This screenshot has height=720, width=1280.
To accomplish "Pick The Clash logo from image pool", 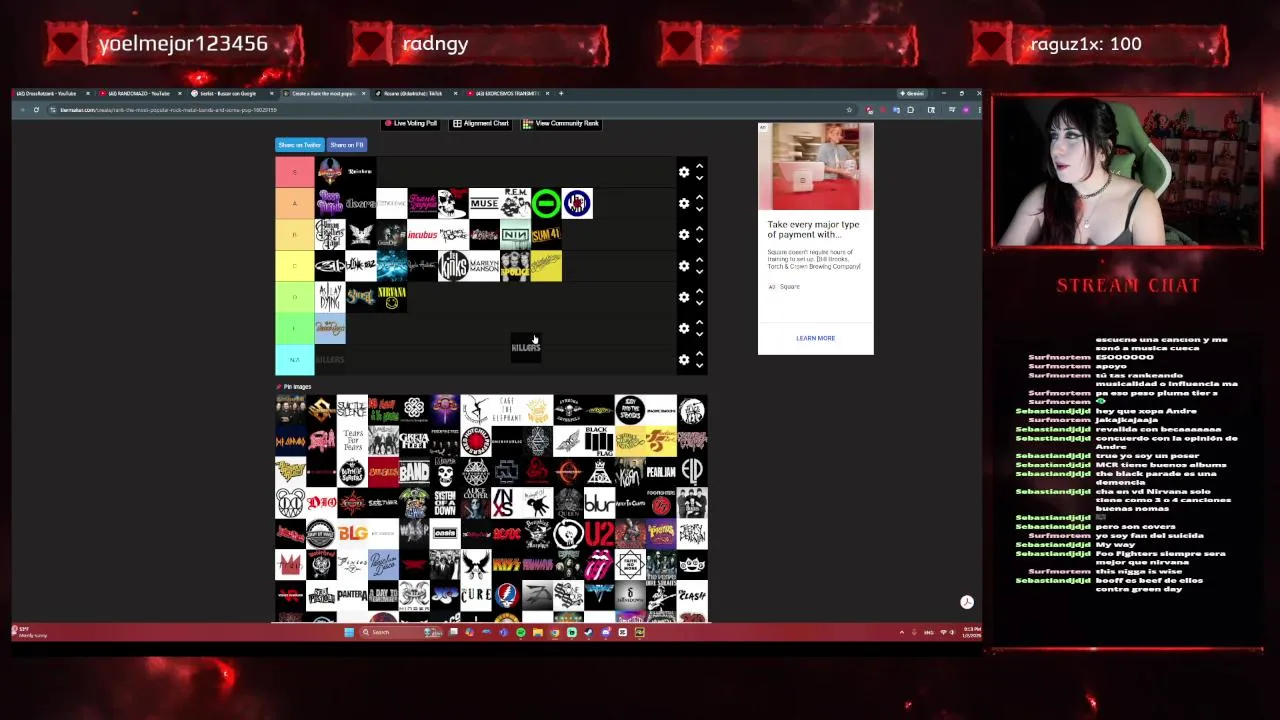I will click(x=693, y=596).
